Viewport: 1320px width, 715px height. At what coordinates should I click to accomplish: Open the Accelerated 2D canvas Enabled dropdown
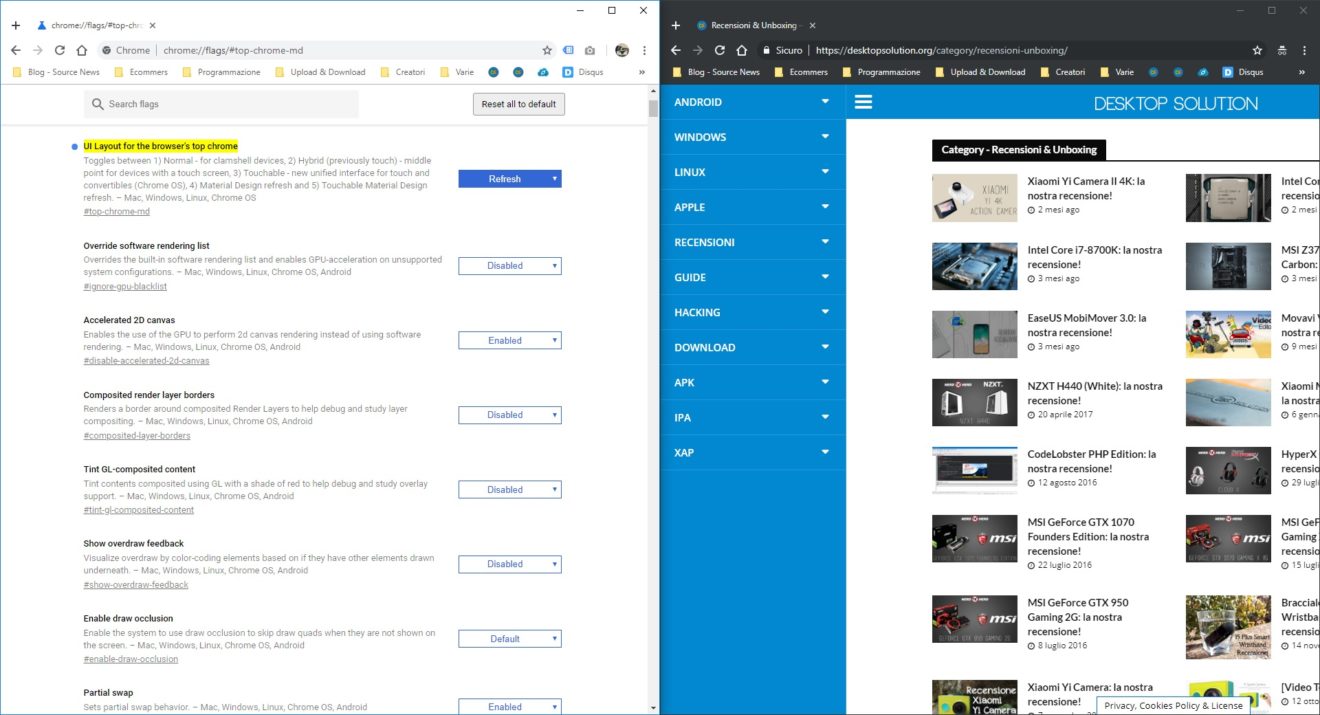510,340
